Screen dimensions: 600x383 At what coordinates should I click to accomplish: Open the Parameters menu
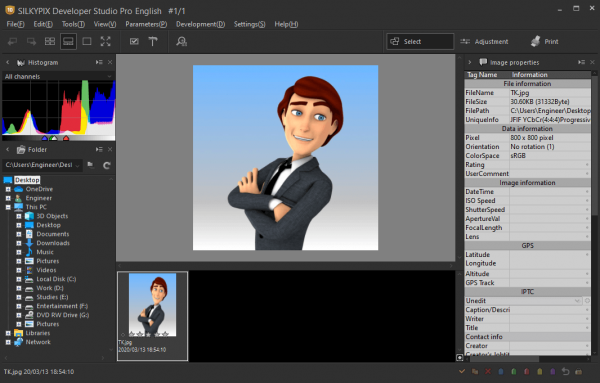[146, 24]
